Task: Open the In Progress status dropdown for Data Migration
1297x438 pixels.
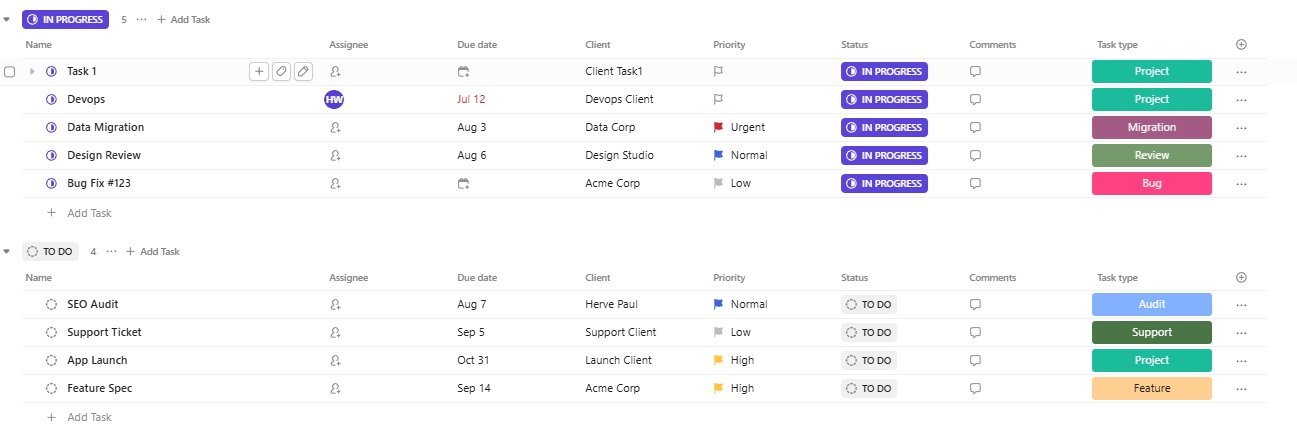Action: tap(884, 127)
